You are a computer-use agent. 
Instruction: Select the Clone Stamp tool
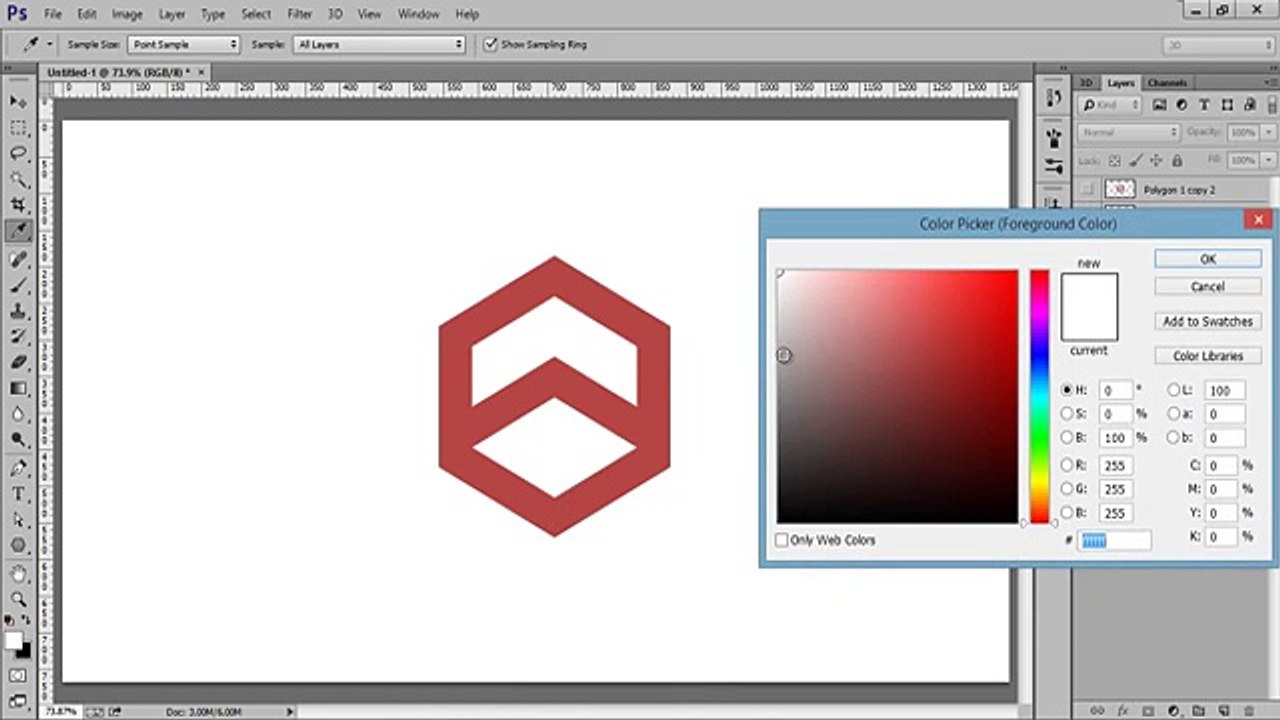click(x=18, y=311)
